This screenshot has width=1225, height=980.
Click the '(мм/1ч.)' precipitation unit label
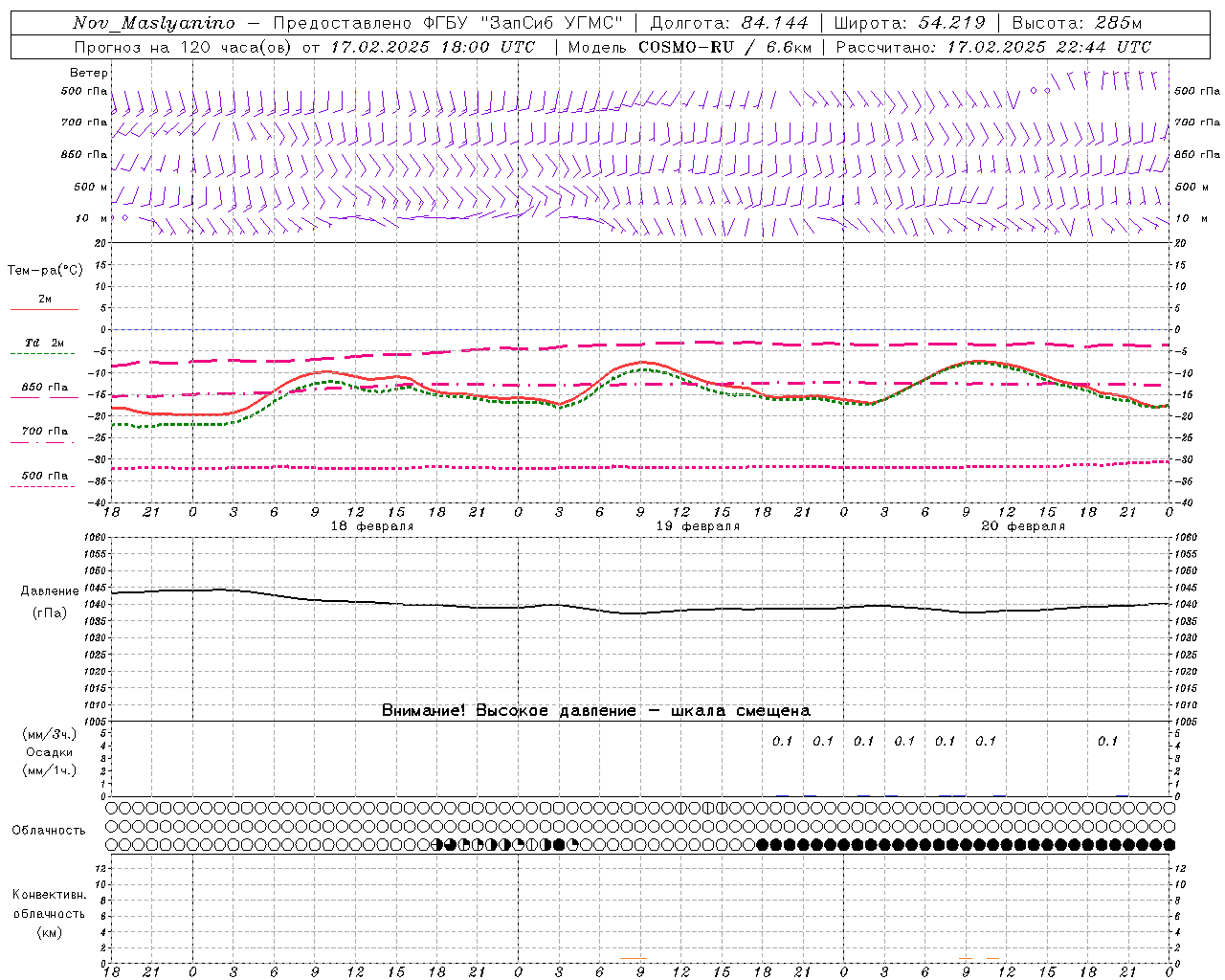[x=50, y=770]
